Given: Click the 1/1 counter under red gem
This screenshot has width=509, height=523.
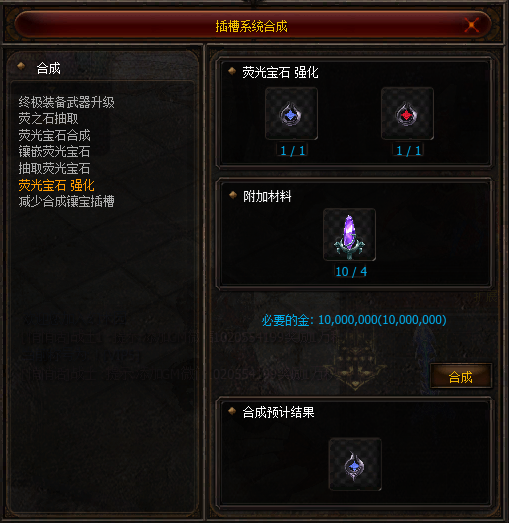Looking at the screenshot, I should 409,150.
